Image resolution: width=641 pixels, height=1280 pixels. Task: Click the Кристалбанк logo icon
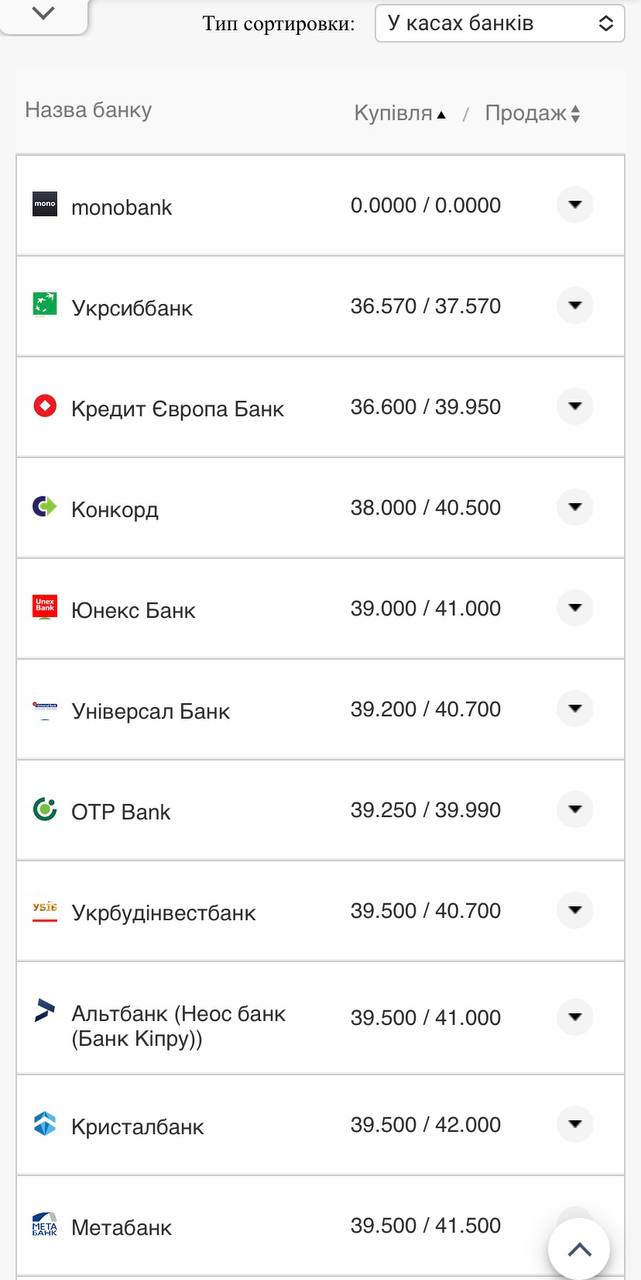pyautogui.click(x=45, y=1124)
